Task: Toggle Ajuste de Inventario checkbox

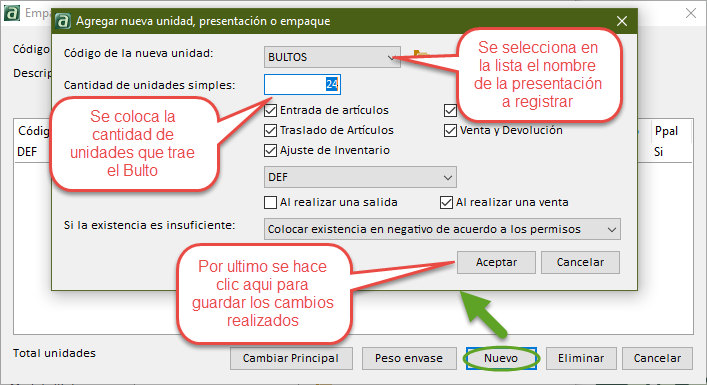Action: pos(271,150)
